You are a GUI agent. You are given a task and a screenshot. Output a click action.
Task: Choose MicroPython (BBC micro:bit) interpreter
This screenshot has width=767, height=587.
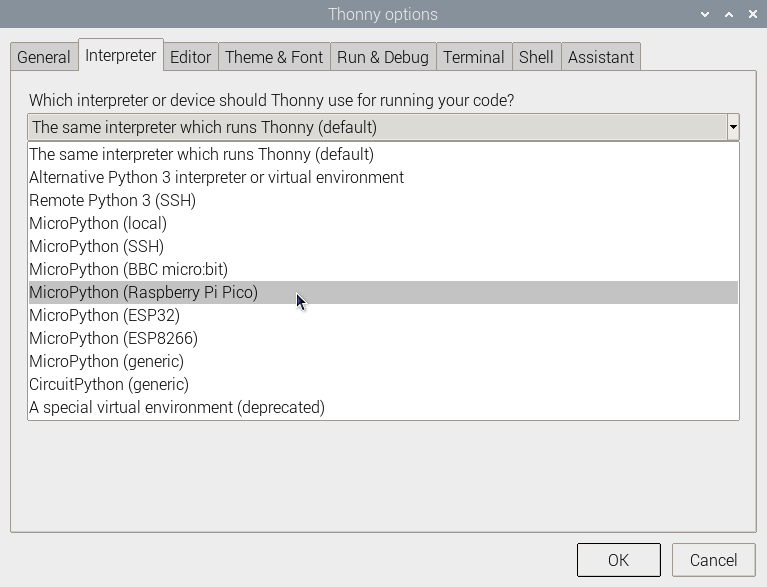click(128, 270)
